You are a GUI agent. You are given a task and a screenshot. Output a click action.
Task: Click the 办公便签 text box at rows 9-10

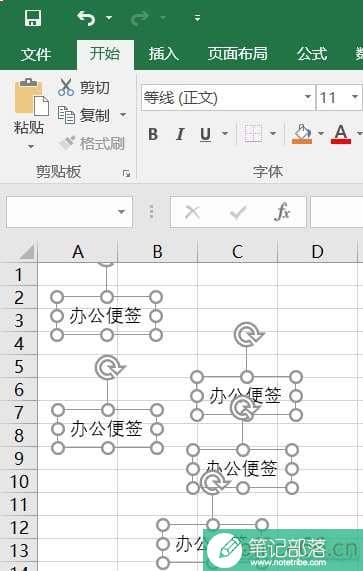[x=242, y=469]
